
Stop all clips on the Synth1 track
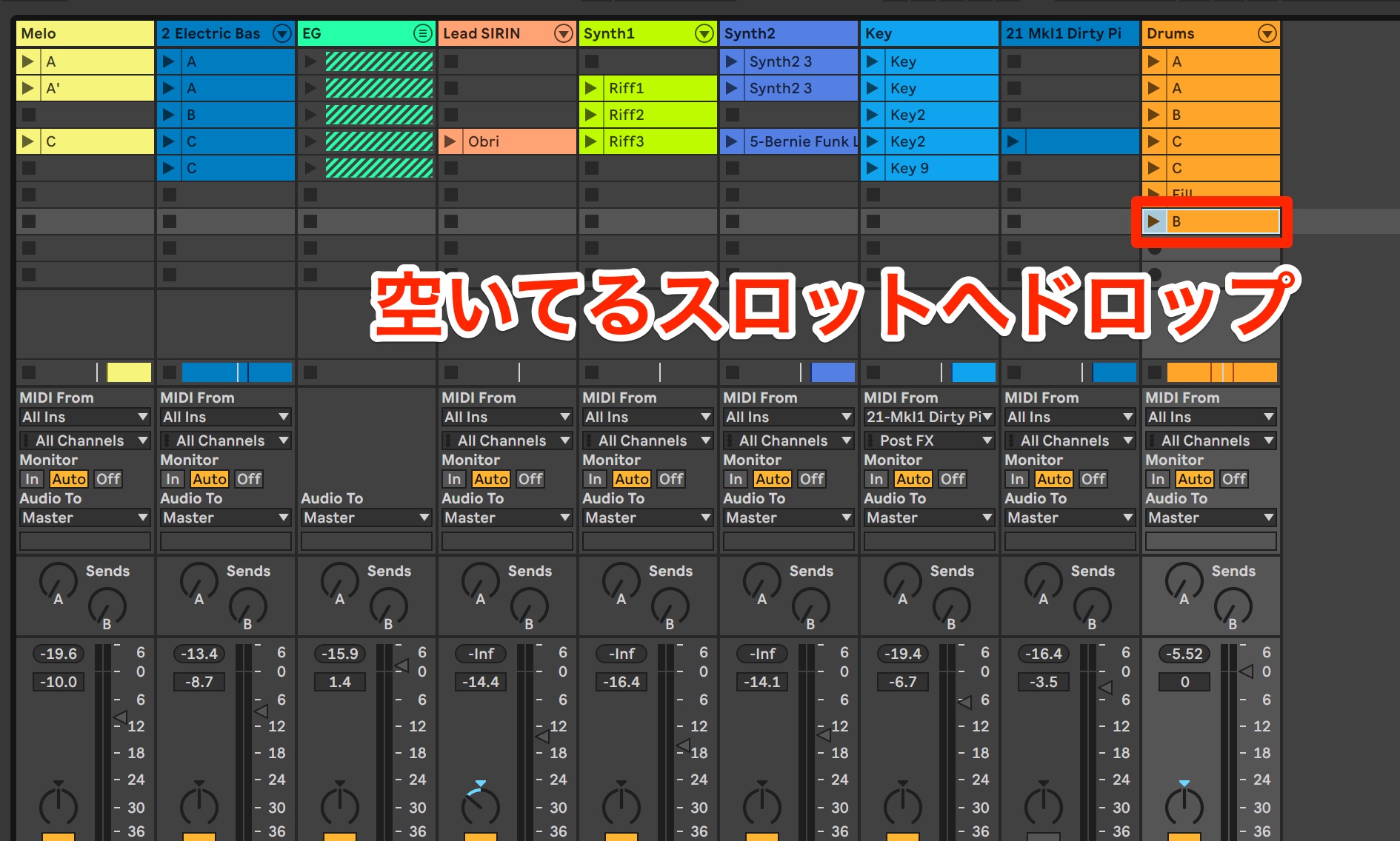point(591,372)
